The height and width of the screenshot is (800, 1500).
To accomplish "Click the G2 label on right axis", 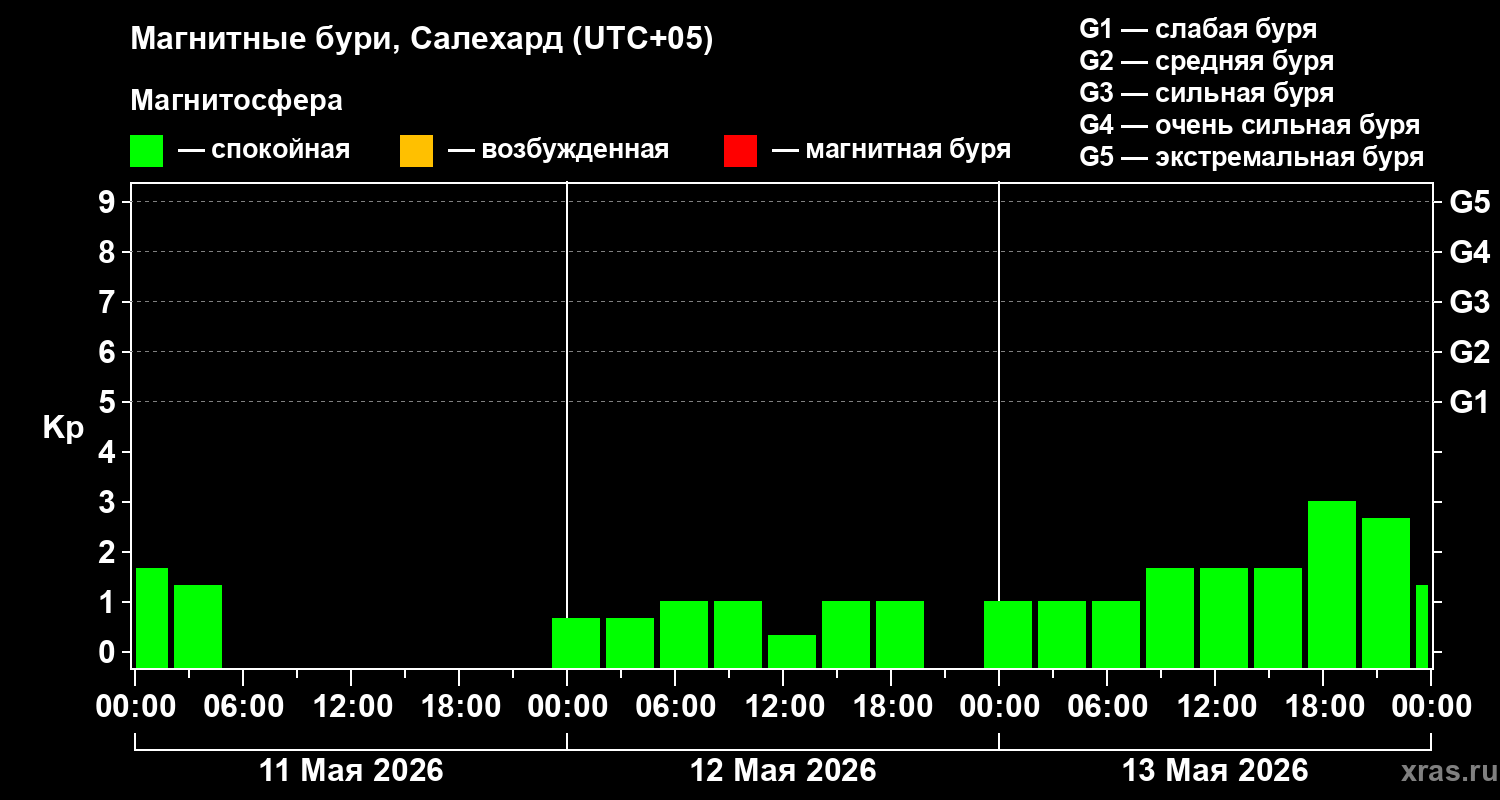I will 1469,352.
